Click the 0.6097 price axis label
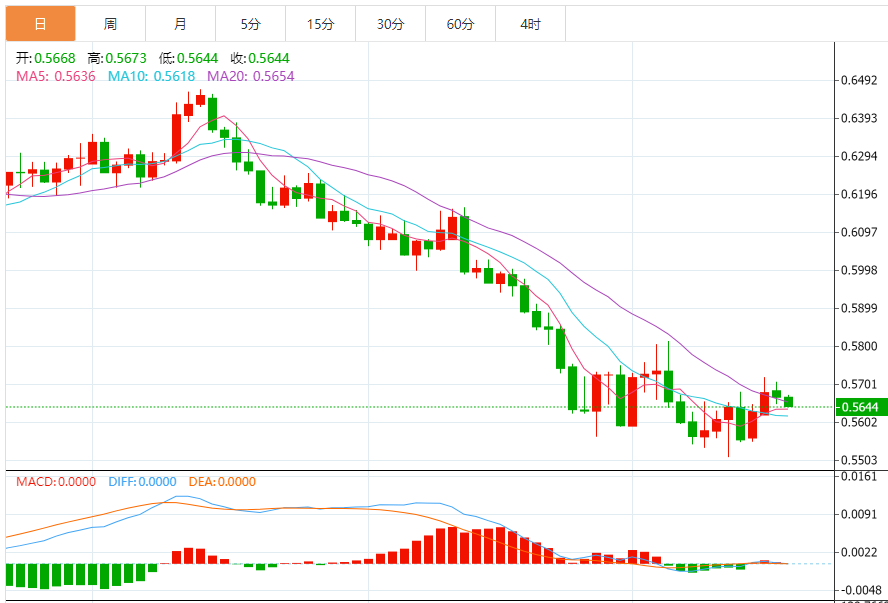The height and width of the screenshot is (603, 888). [x=859, y=232]
